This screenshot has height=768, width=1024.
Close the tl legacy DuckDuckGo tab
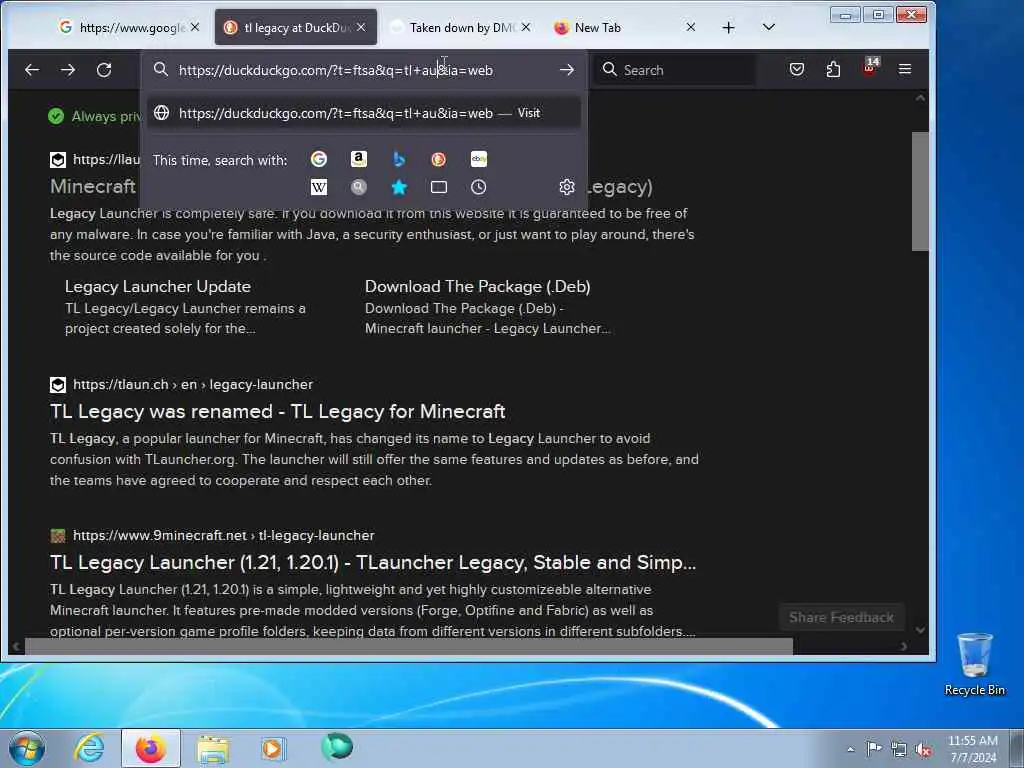click(x=361, y=27)
